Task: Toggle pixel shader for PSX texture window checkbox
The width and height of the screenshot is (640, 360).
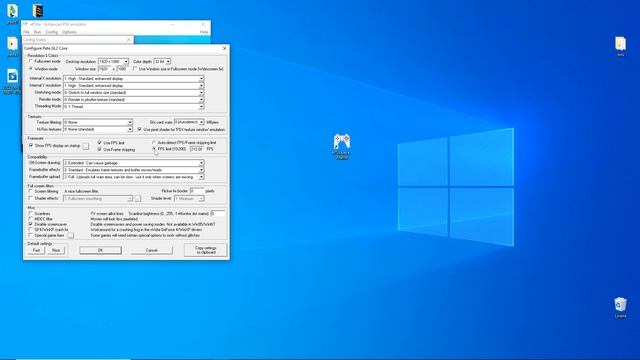Action: coord(140,129)
